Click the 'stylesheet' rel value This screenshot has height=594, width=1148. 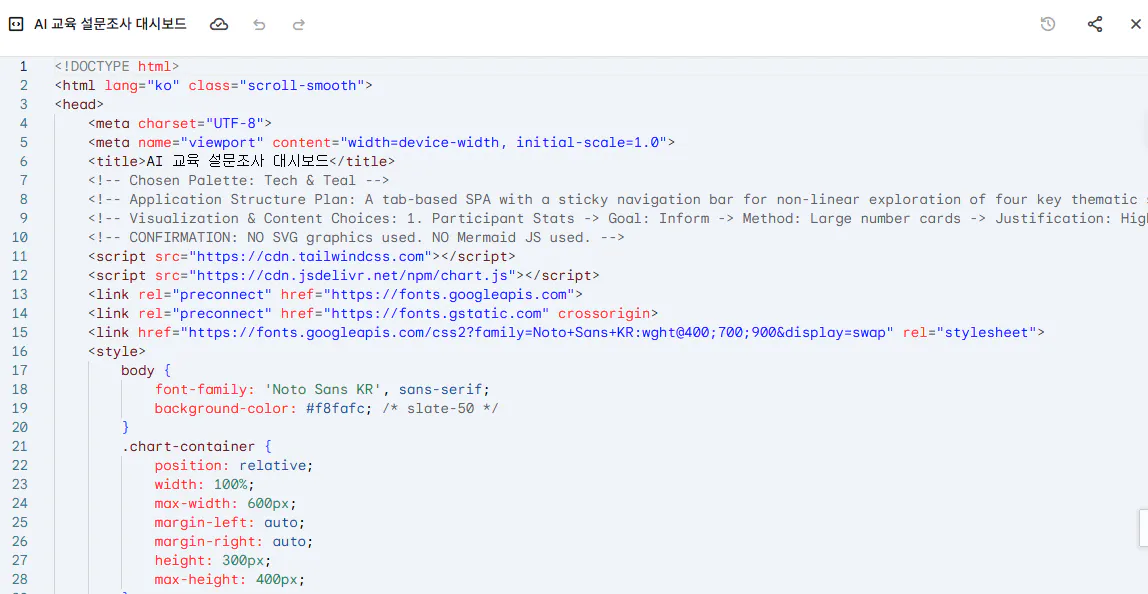click(986, 333)
